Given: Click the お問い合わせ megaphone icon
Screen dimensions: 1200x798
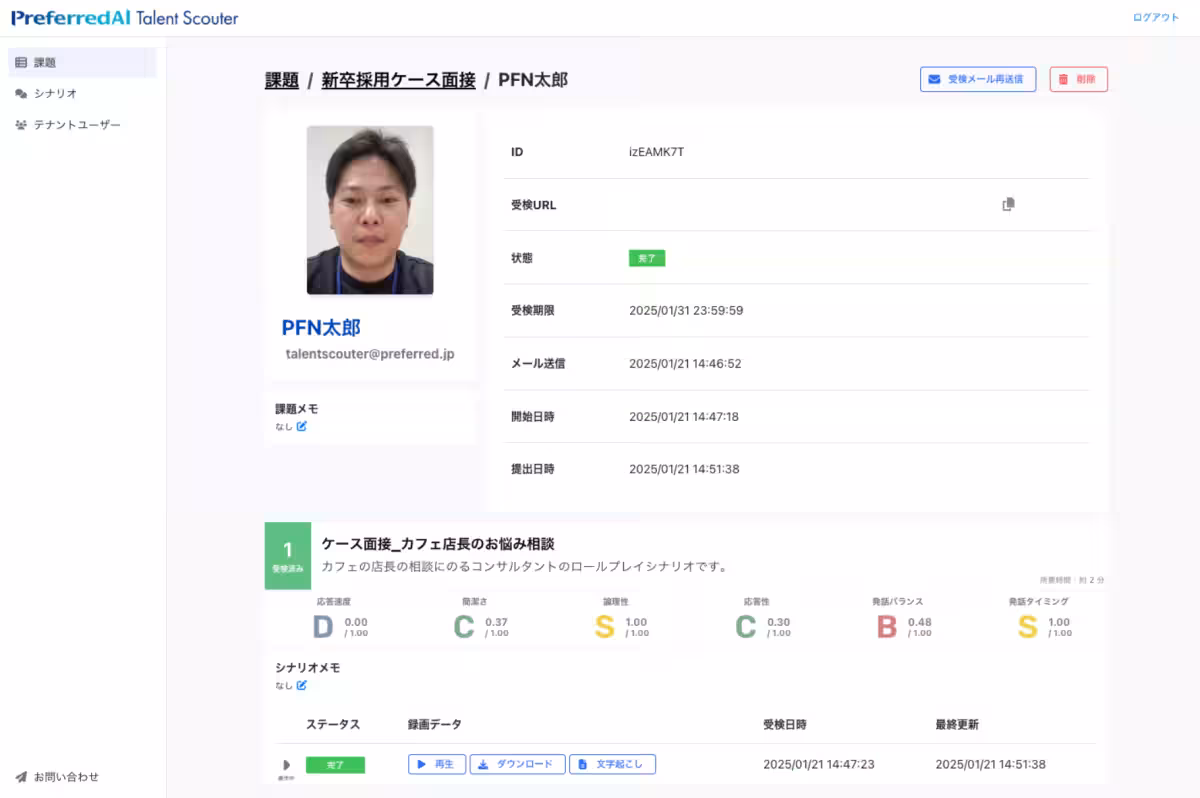Looking at the screenshot, I should coord(19,776).
